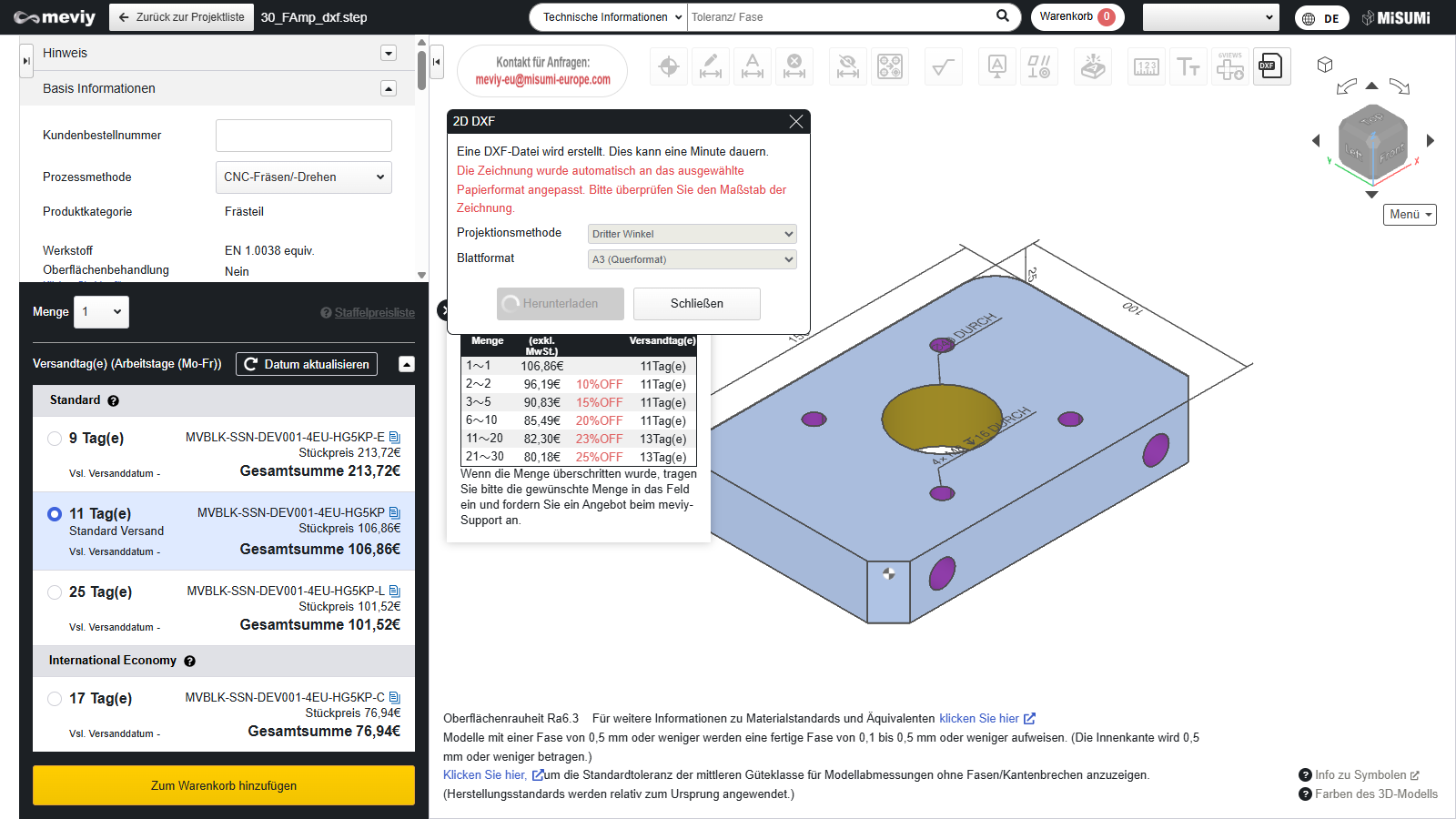
Task: Choose the 25 Tag(e) delivery radio button
Action: coord(55,592)
